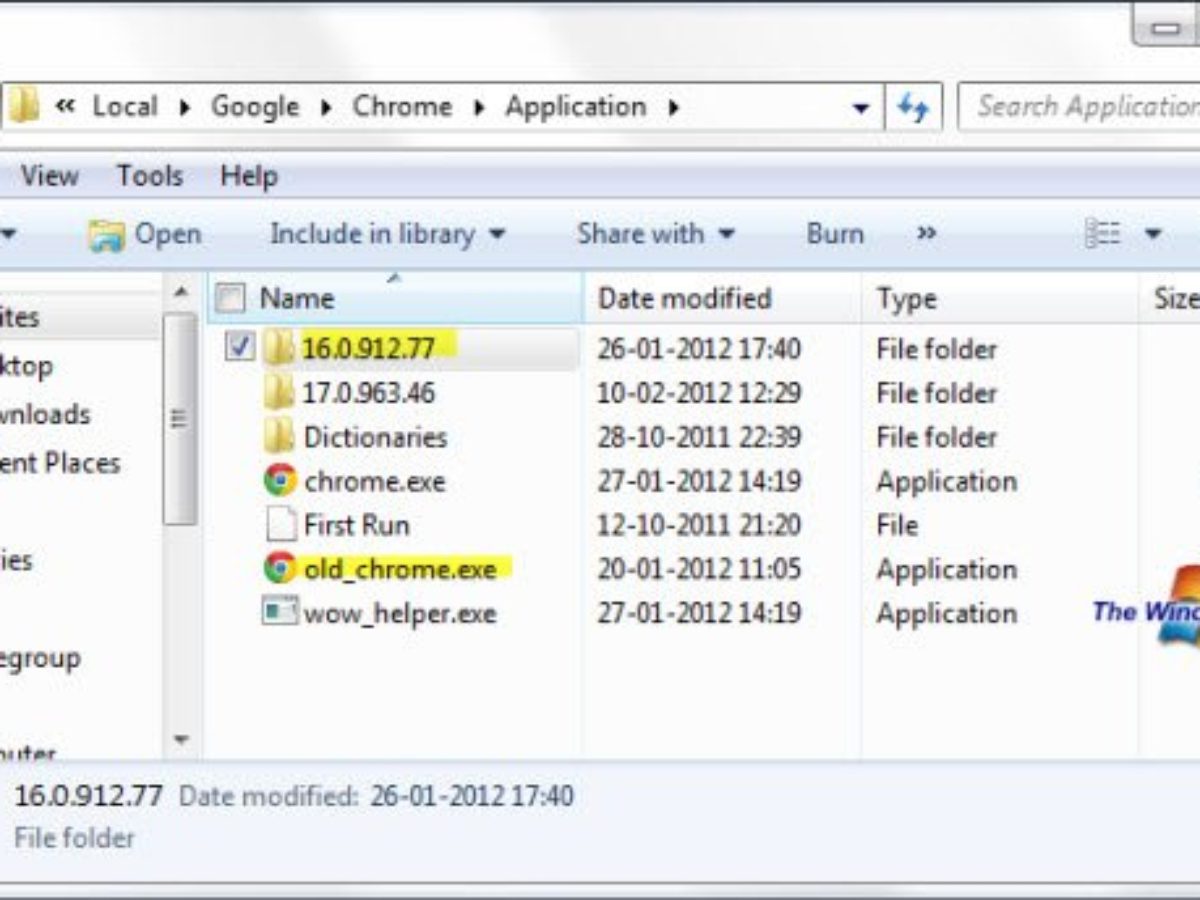Viewport: 1200px width, 900px height.
Task: Click the Open toolbar folder icon
Action: [106, 235]
